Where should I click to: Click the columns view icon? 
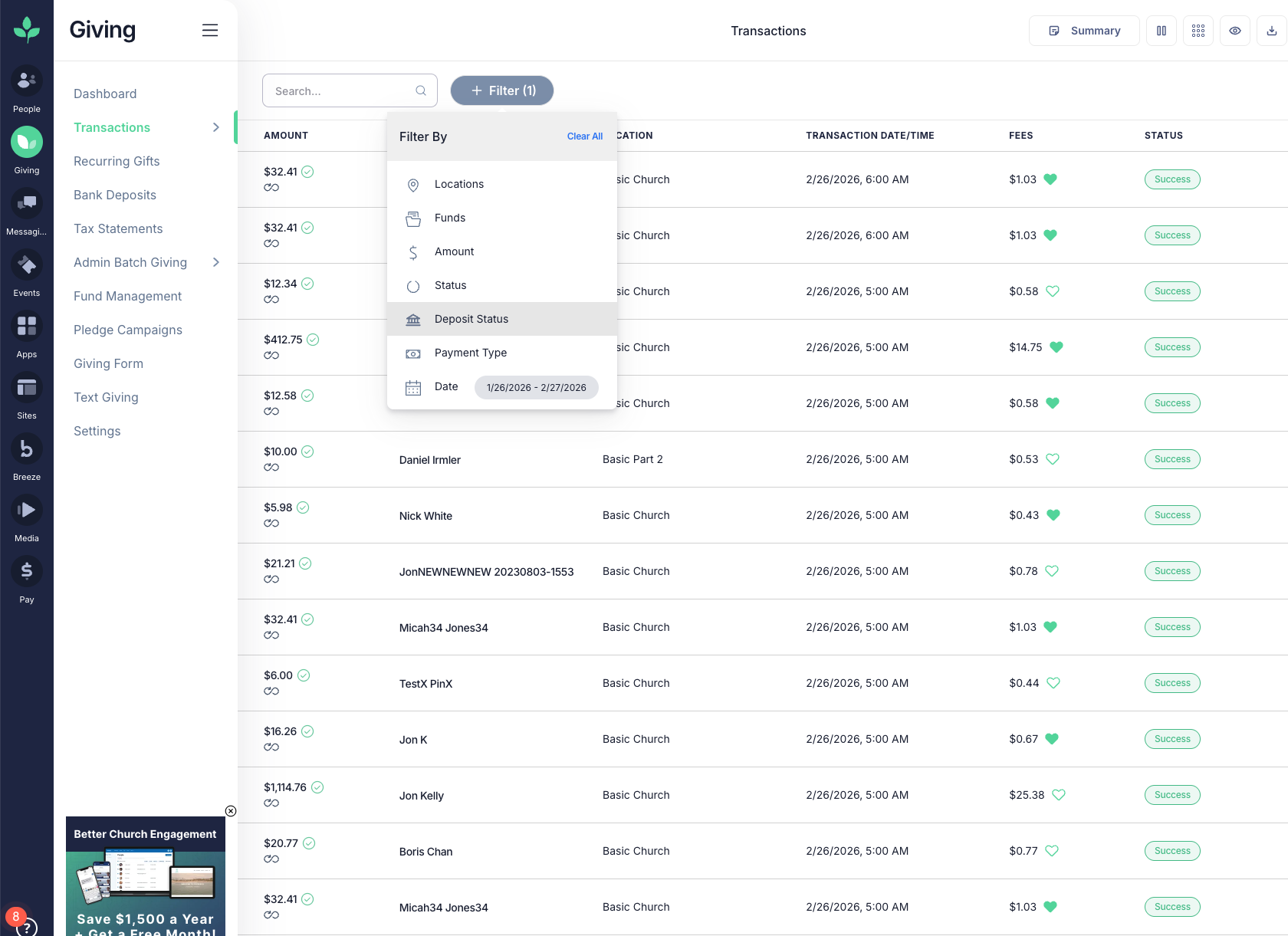tap(1161, 31)
